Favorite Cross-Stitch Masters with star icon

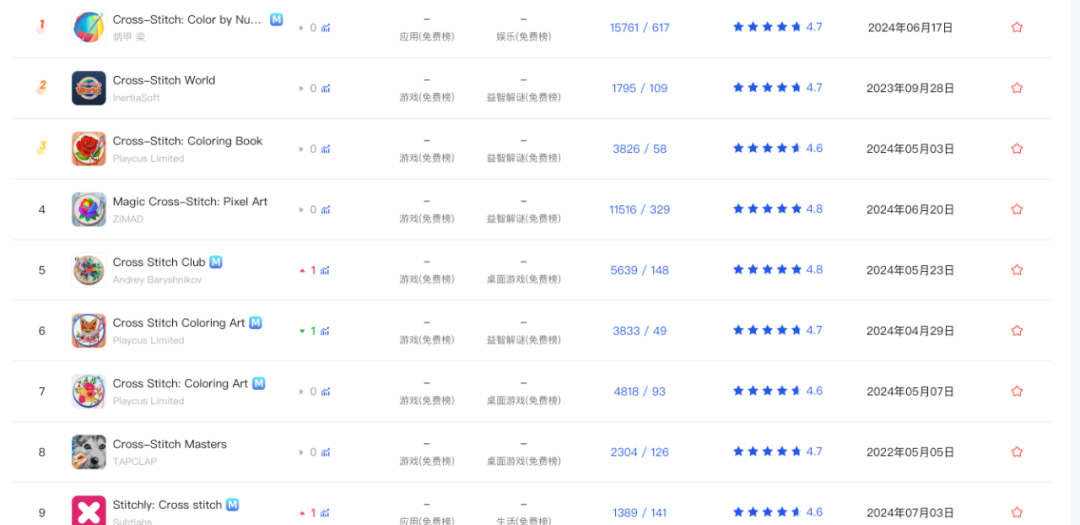(x=1017, y=452)
